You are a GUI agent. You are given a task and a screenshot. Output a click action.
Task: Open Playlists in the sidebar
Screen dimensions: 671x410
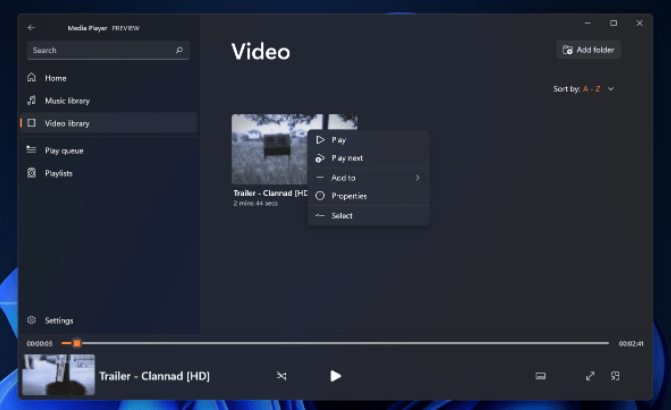coord(108,173)
